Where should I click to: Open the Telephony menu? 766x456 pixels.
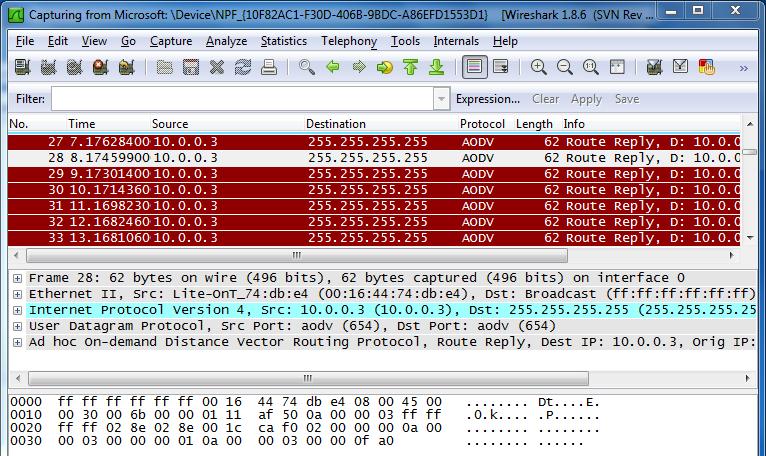[x=349, y=41]
